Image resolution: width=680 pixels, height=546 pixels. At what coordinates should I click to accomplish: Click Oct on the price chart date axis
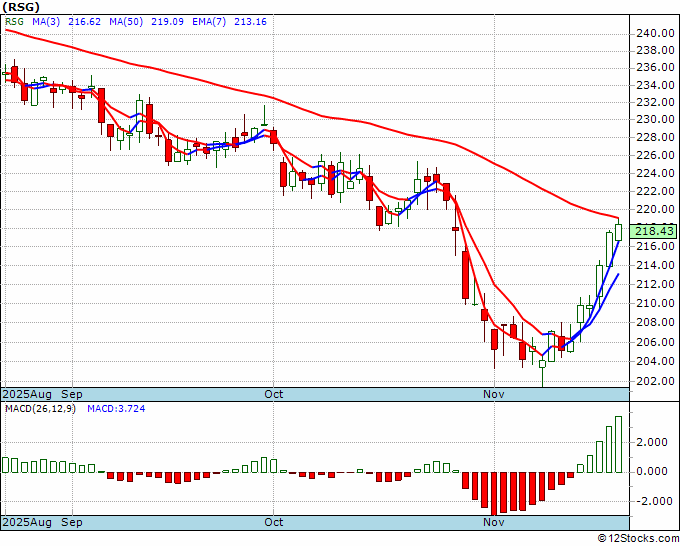(274, 394)
